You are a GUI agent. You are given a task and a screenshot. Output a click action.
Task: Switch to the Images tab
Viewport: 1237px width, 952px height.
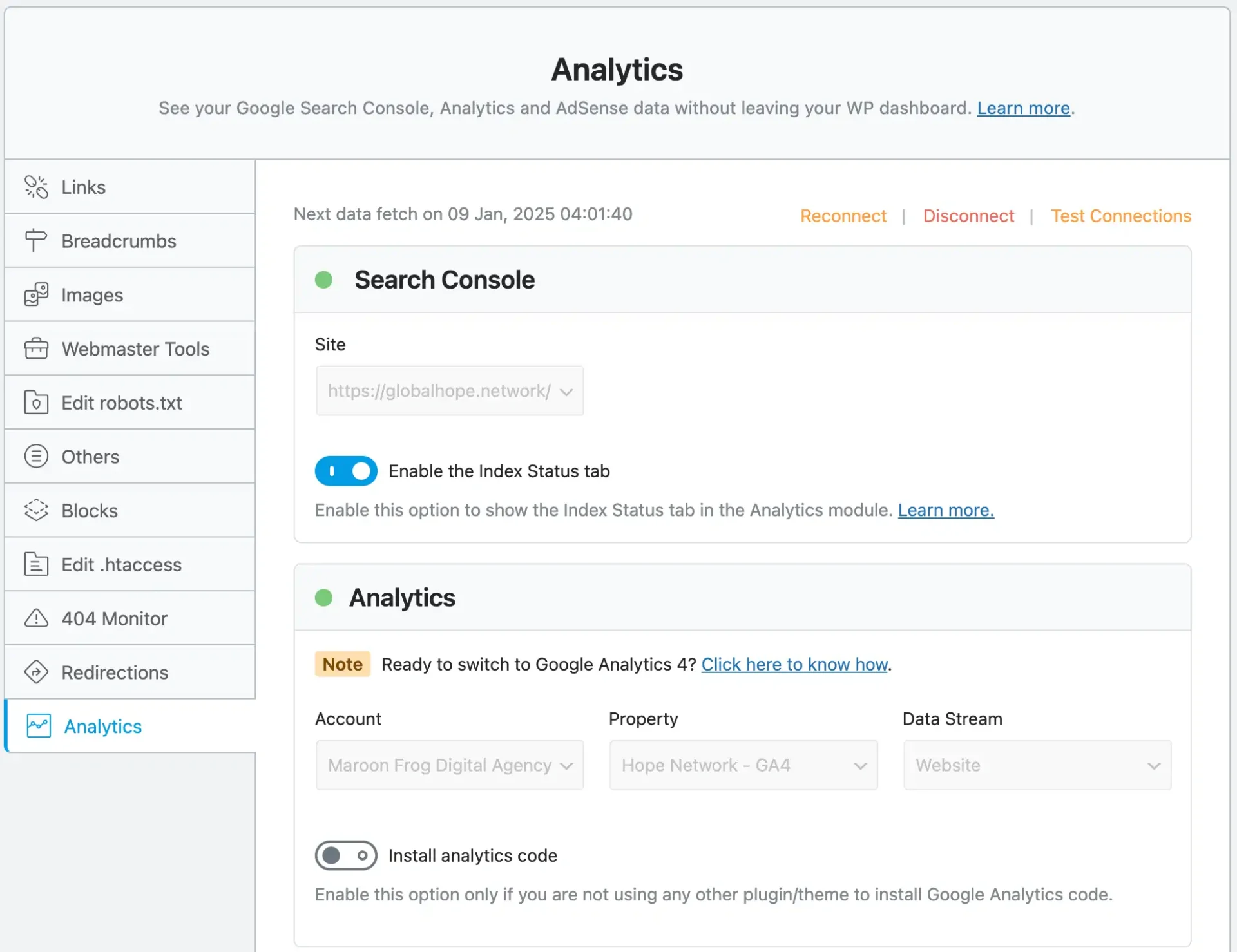[x=129, y=295]
